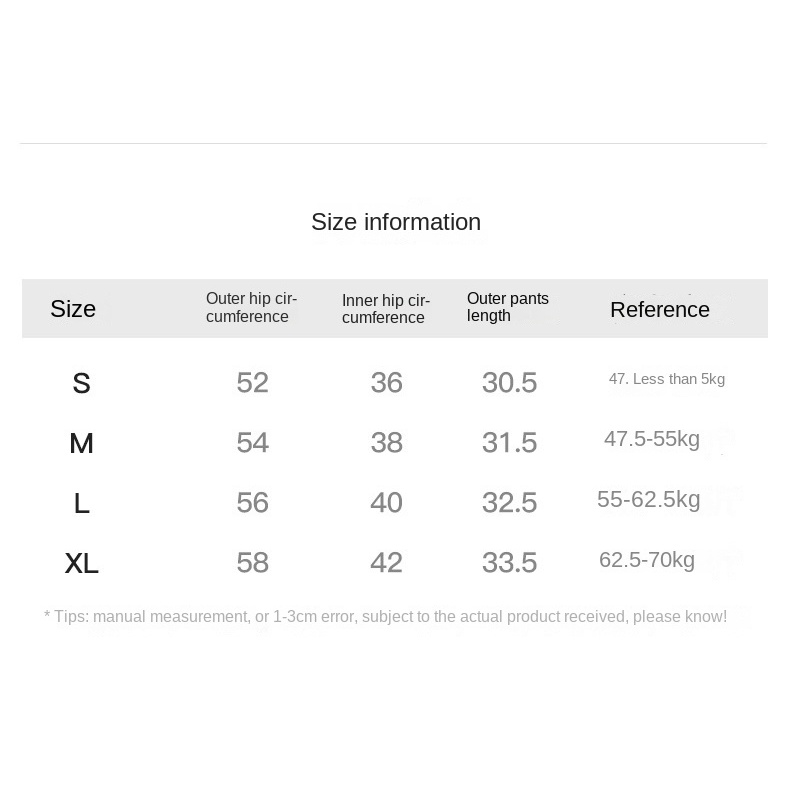Select the S size row label
790x790 pixels.
[81, 383]
